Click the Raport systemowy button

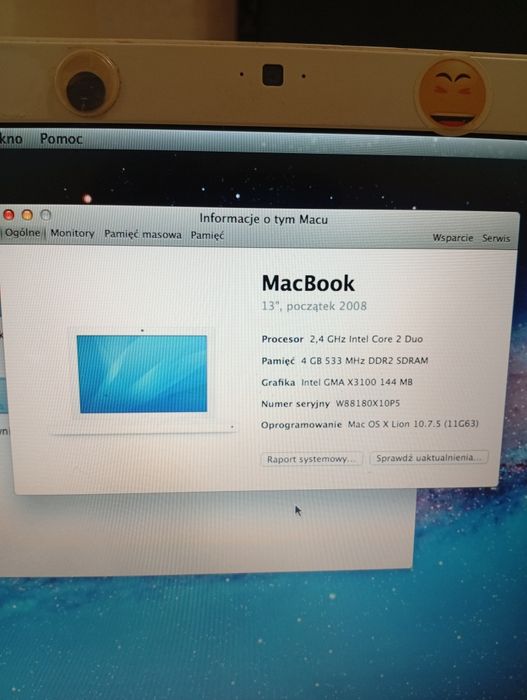click(312, 459)
